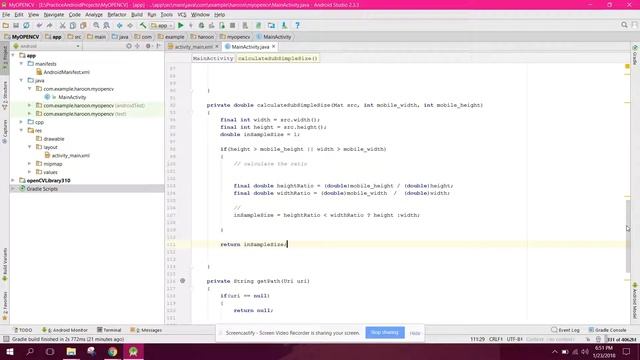The width and height of the screenshot is (640, 360).
Task: Click the navigate Back arrow icon
Action: (120, 25)
